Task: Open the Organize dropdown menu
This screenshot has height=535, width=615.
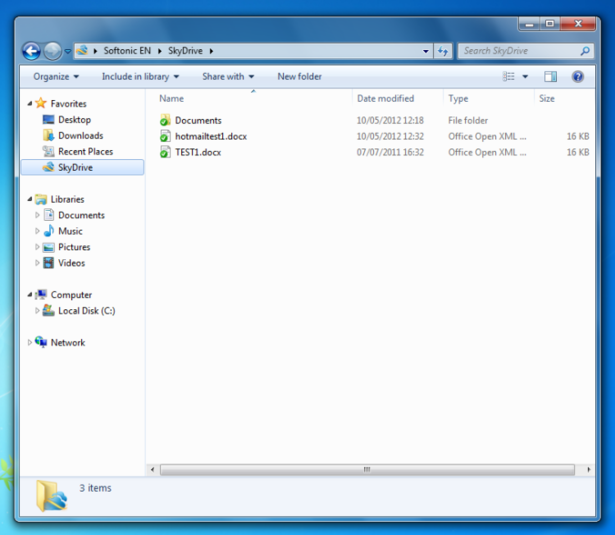Action: (55, 76)
